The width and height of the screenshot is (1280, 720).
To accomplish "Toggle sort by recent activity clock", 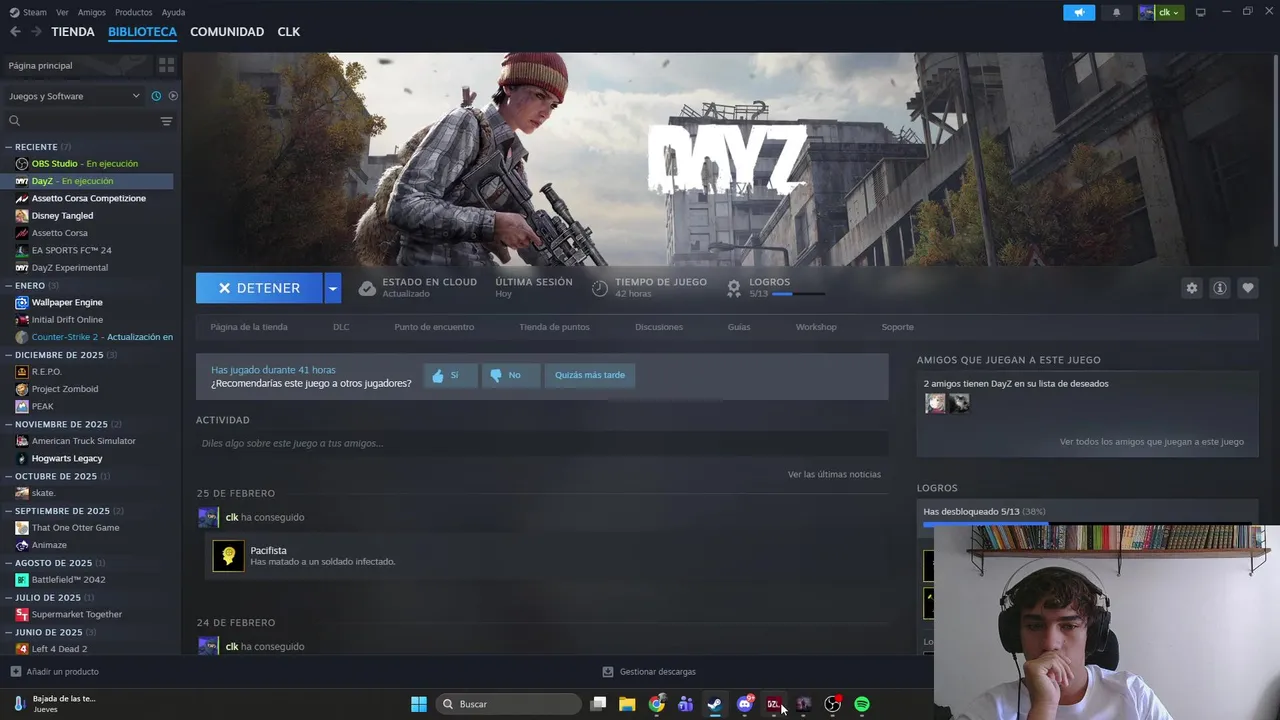I will coord(156,96).
